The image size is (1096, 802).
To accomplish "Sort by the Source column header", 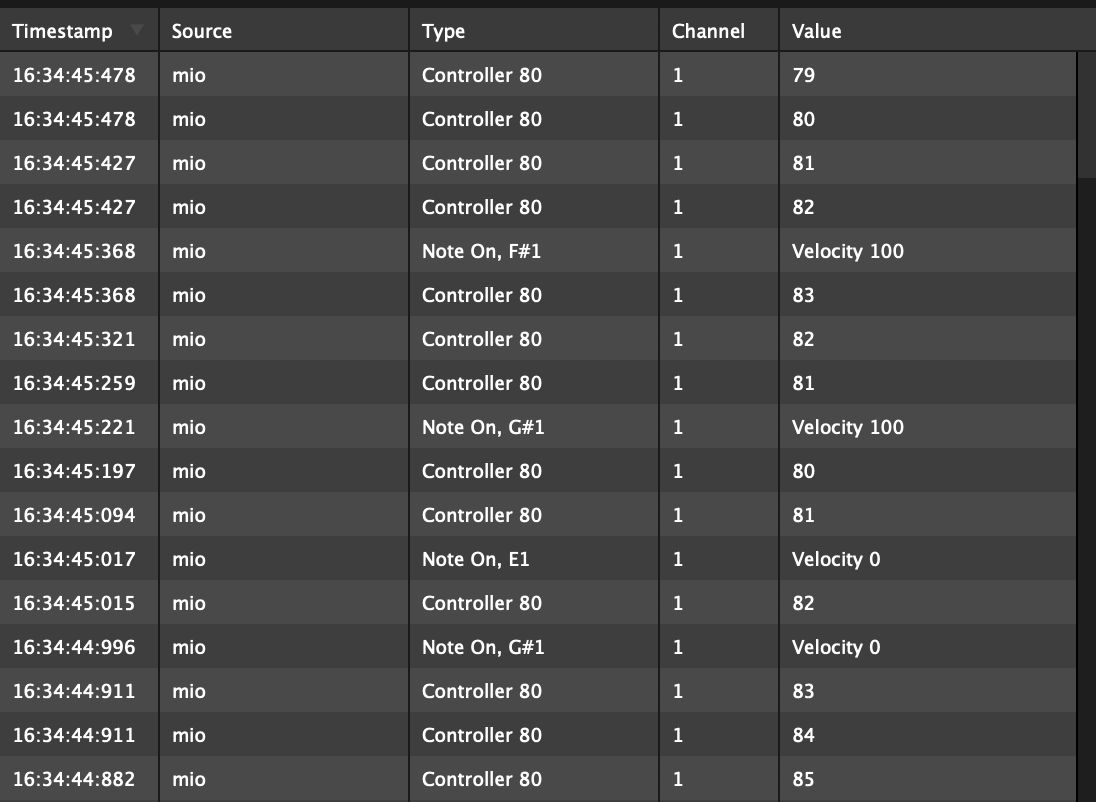I will coord(202,31).
